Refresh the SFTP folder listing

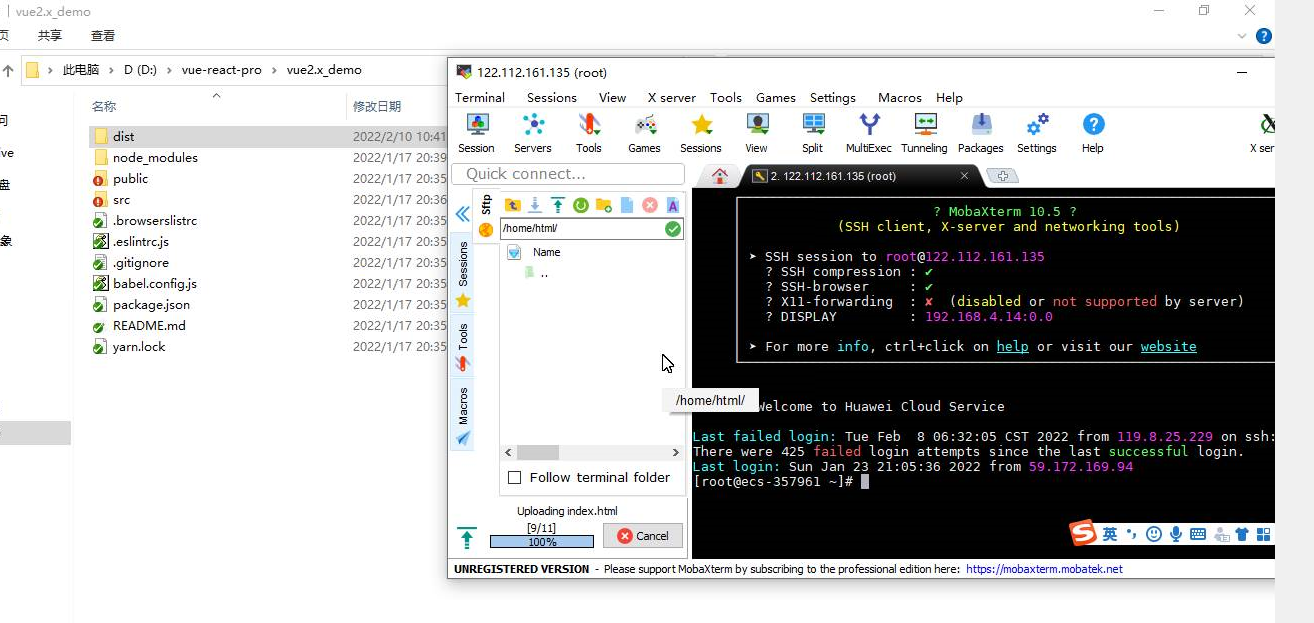(581, 205)
